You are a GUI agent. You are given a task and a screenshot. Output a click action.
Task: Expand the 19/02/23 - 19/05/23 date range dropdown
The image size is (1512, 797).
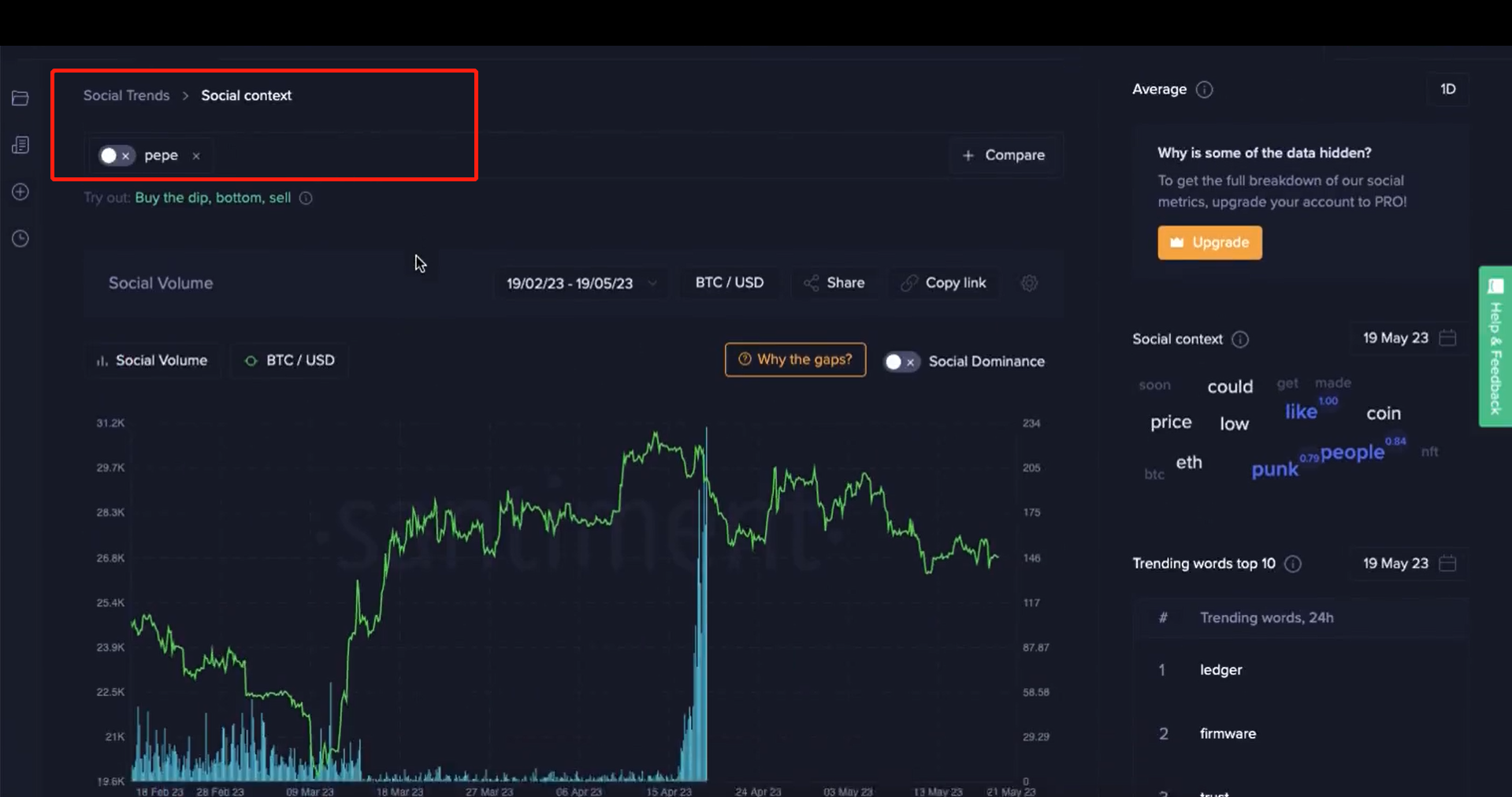click(x=581, y=283)
